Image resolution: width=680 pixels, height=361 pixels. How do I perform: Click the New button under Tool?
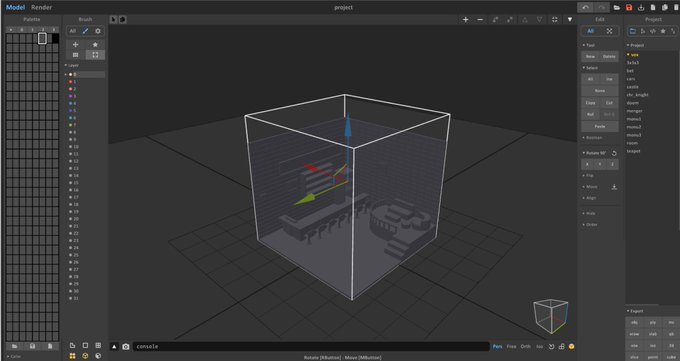click(590, 56)
